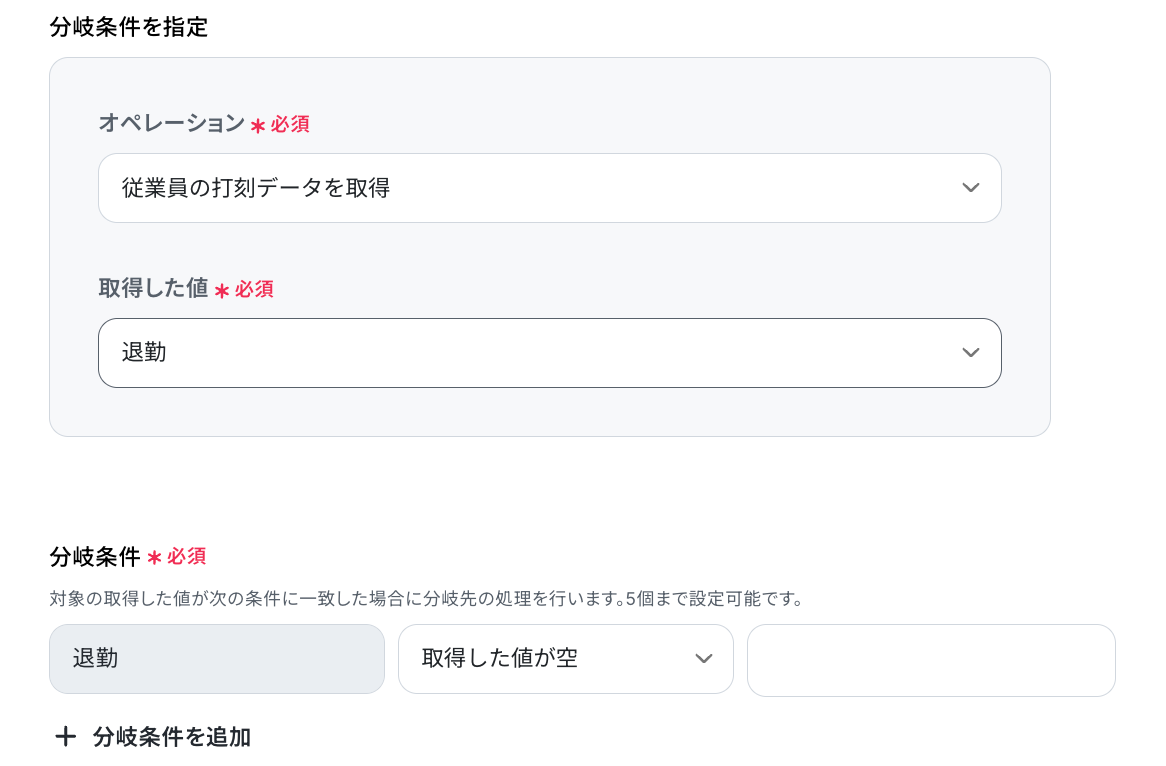Viewport: 1166px width, 766px height.
Task: Click the chevron beside 取得した値が空
Action: [703, 659]
